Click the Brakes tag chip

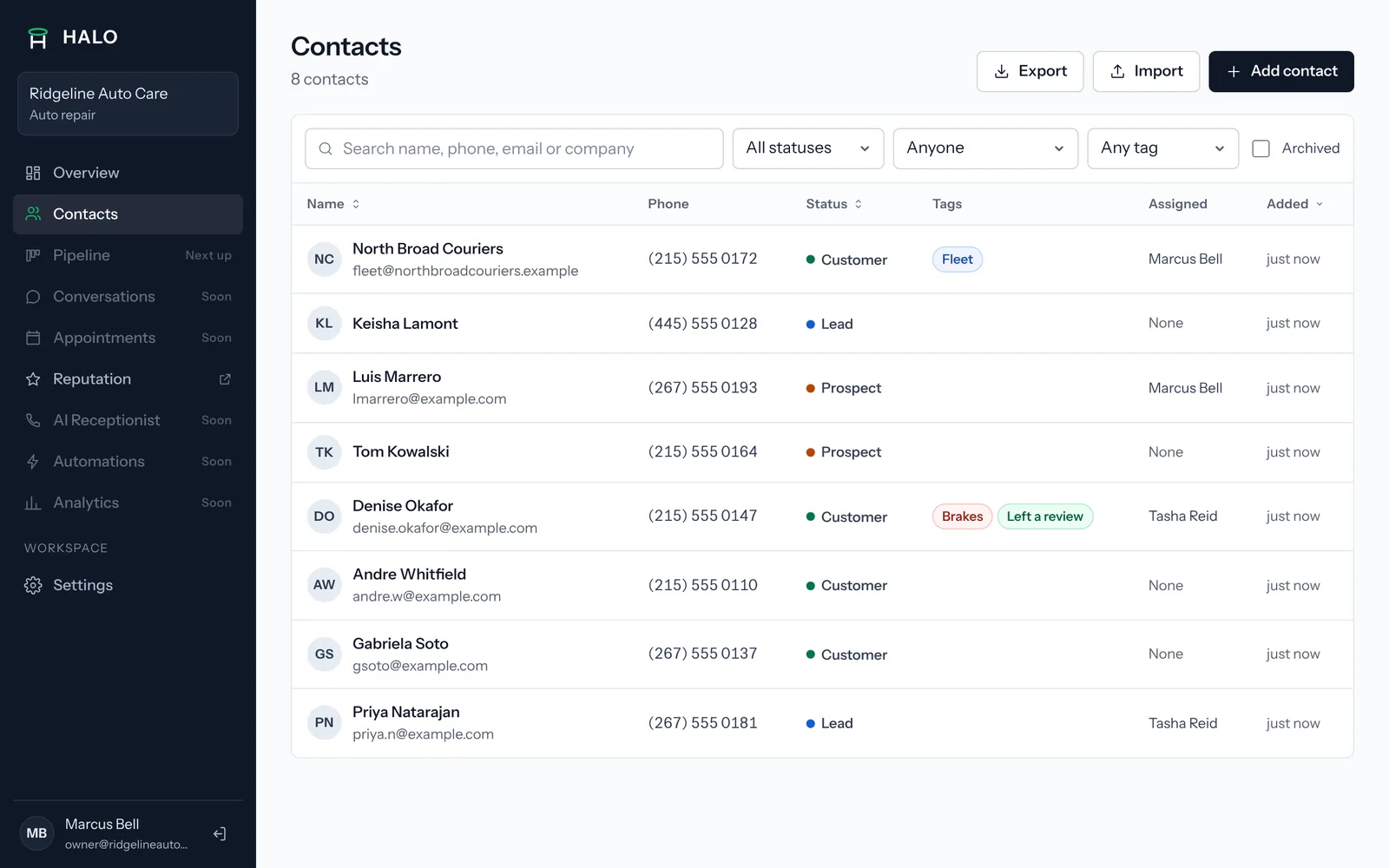962,516
